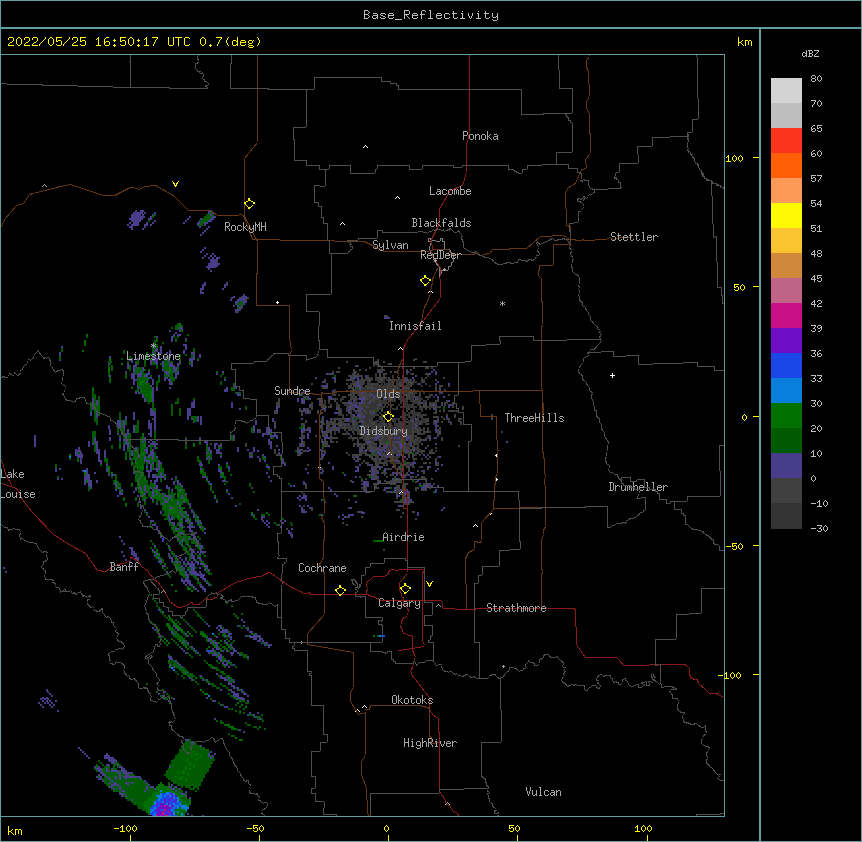Image resolution: width=862 pixels, height=842 pixels.
Task: Click the Sundre label
Action: (x=292, y=391)
